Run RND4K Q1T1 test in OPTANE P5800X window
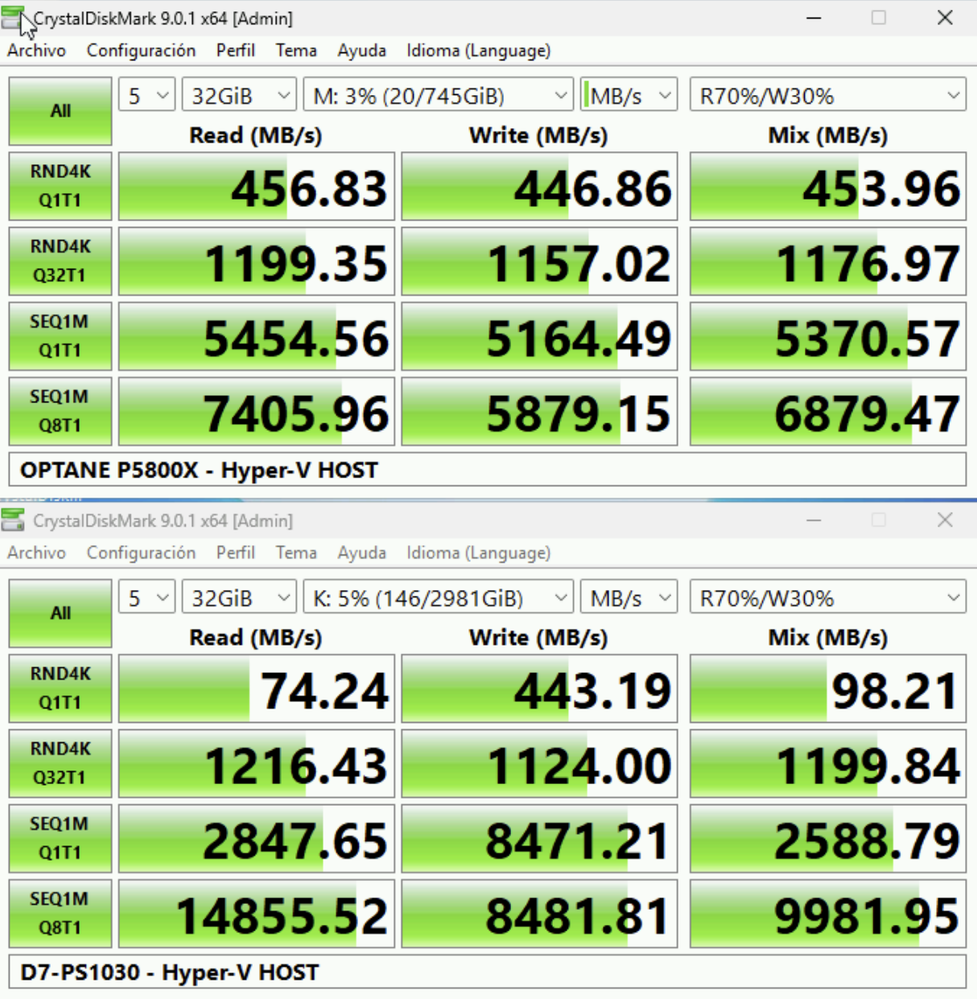The width and height of the screenshot is (977, 999). tap(61, 186)
